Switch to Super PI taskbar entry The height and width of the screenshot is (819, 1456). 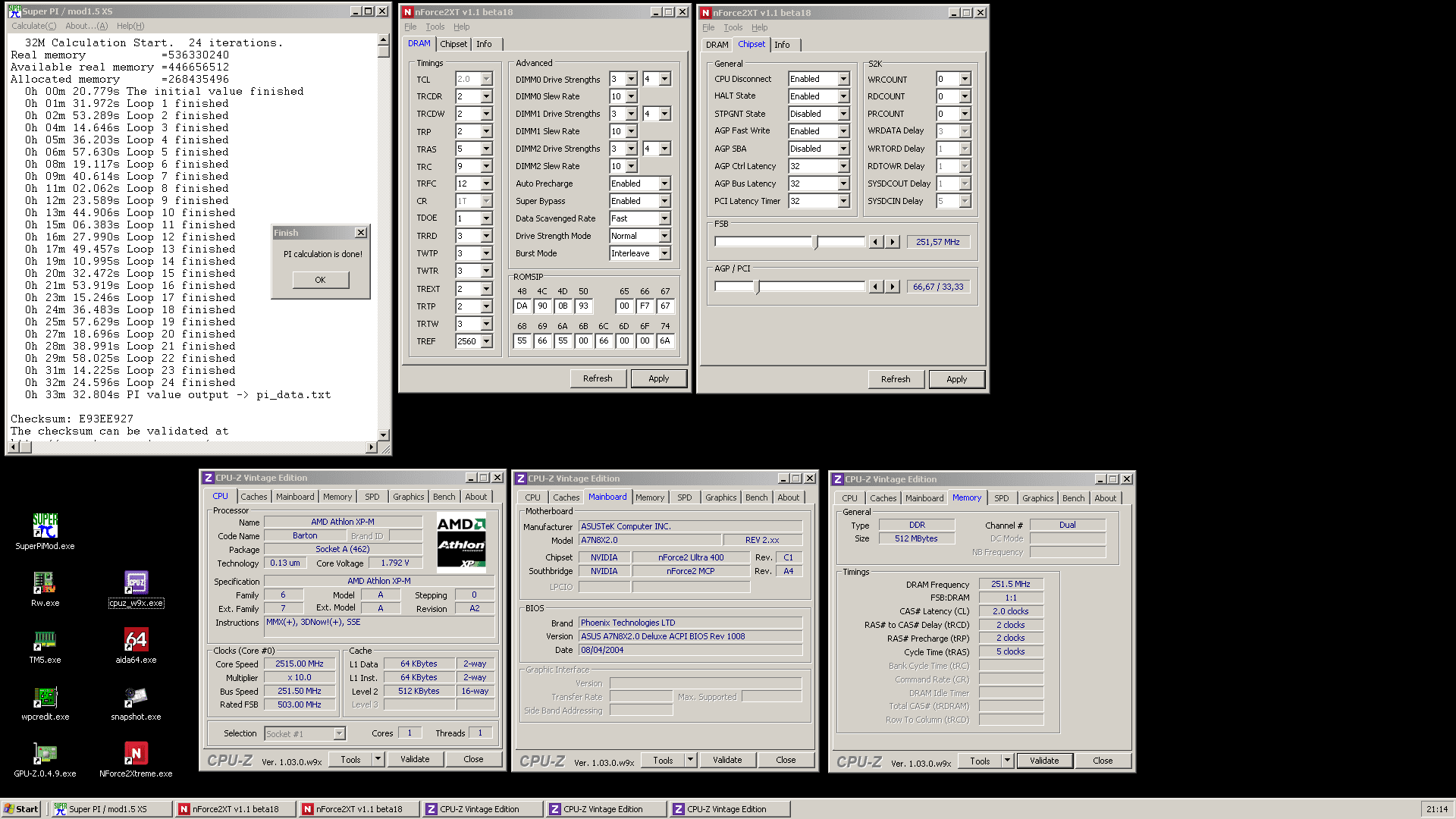(x=111, y=809)
